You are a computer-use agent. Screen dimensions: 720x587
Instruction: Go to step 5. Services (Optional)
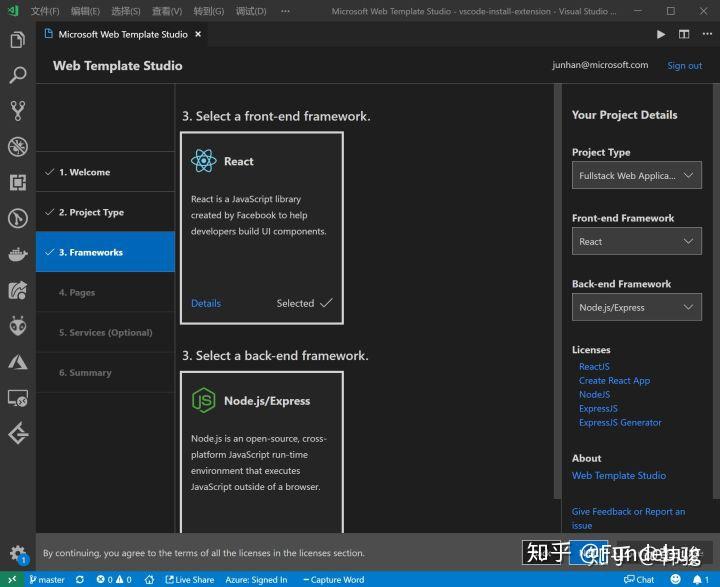click(x=105, y=333)
